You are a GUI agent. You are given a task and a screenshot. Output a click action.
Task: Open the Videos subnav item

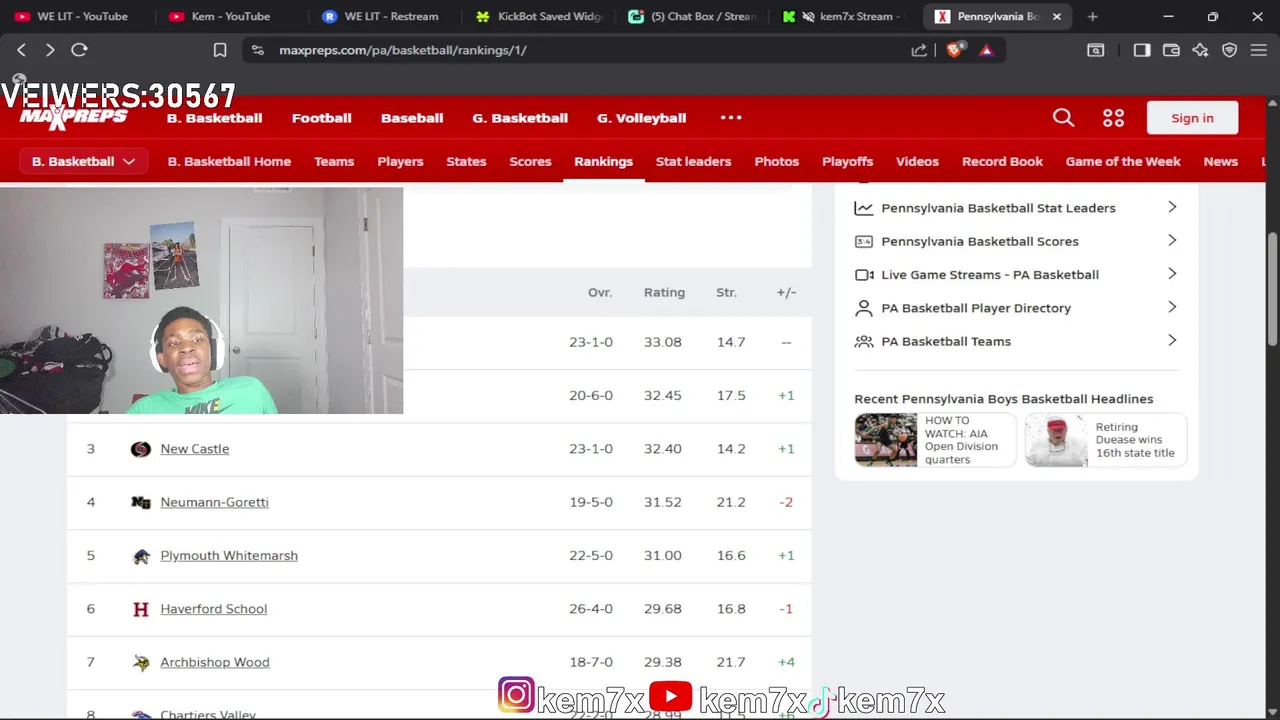point(917,161)
